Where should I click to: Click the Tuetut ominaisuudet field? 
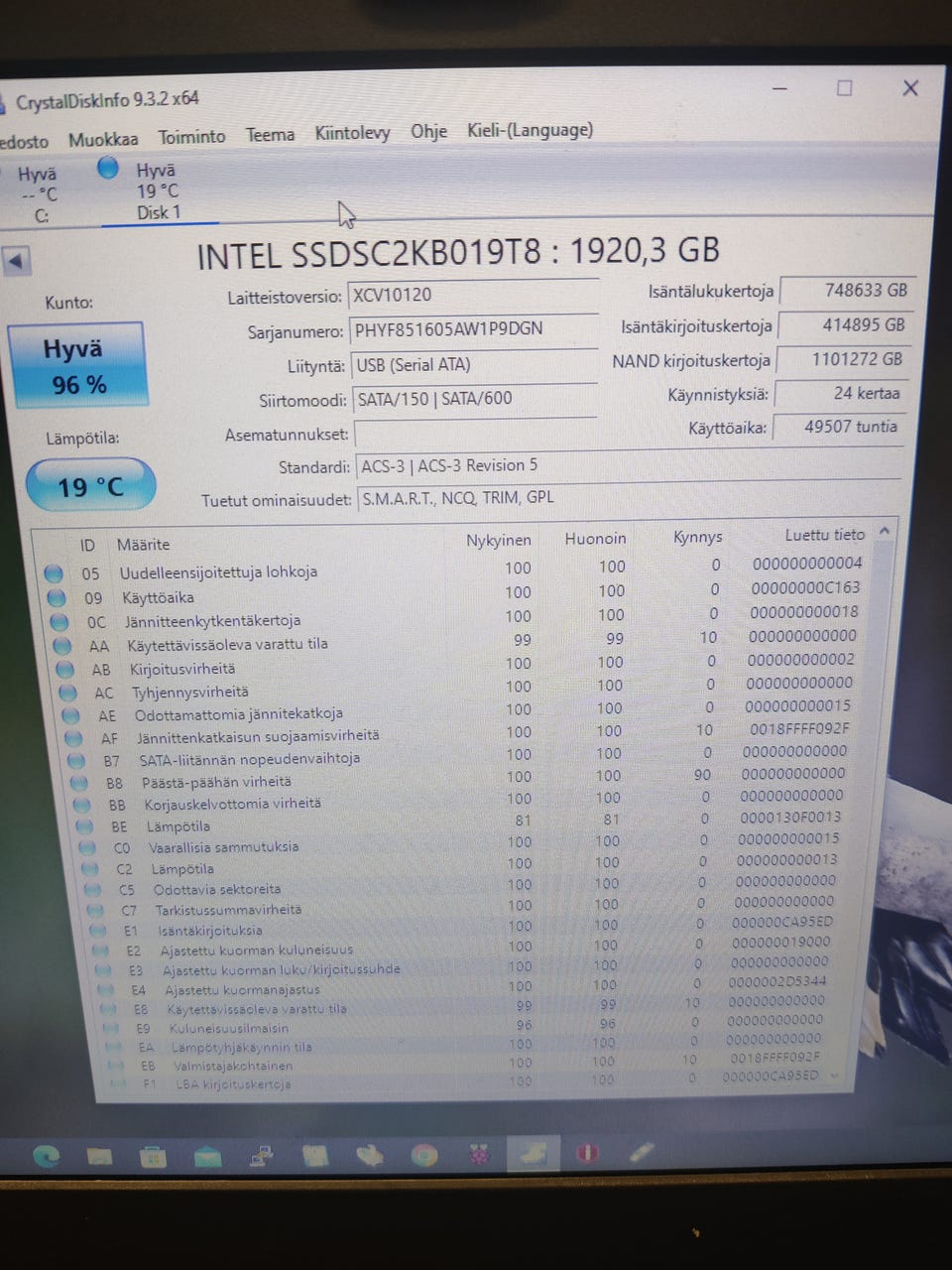(x=628, y=497)
